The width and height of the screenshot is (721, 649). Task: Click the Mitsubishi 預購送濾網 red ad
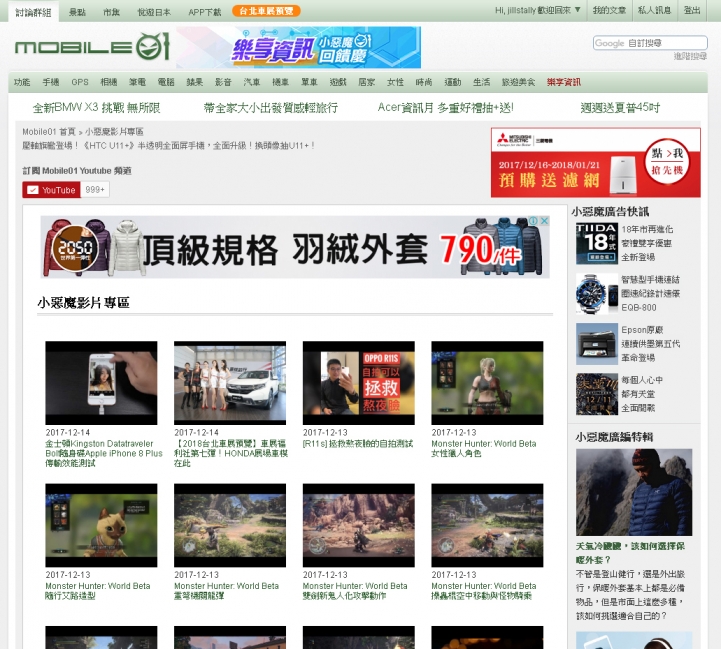coord(595,162)
